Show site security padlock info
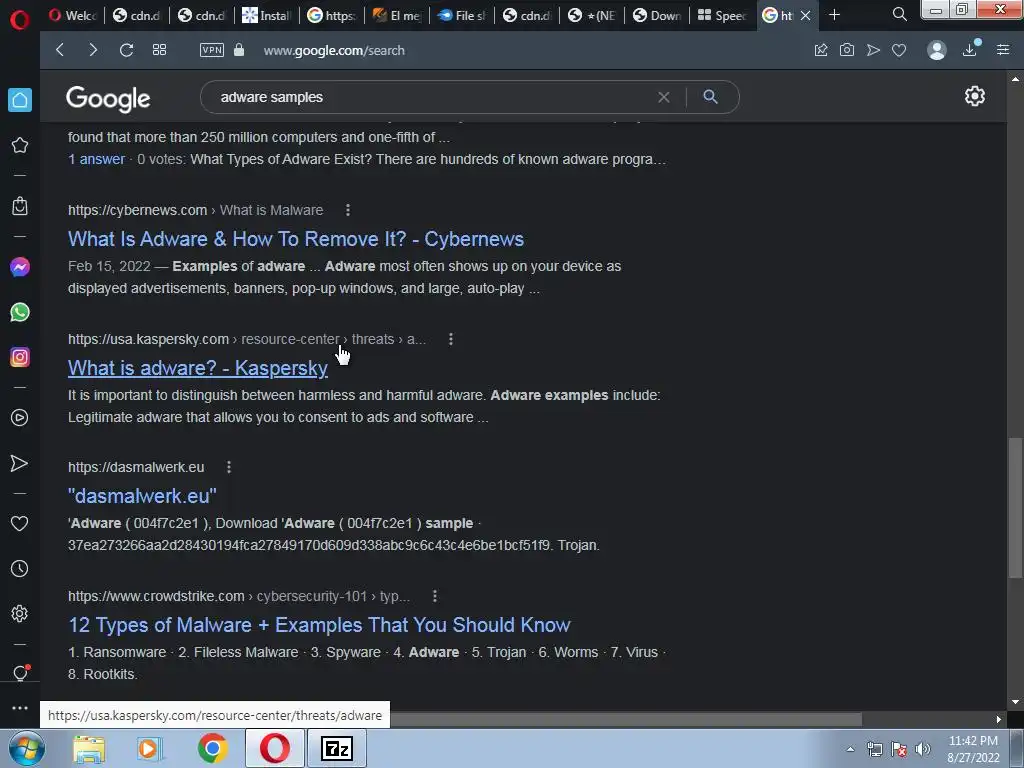The height and width of the screenshot is (768, 1024). (239, 50)
